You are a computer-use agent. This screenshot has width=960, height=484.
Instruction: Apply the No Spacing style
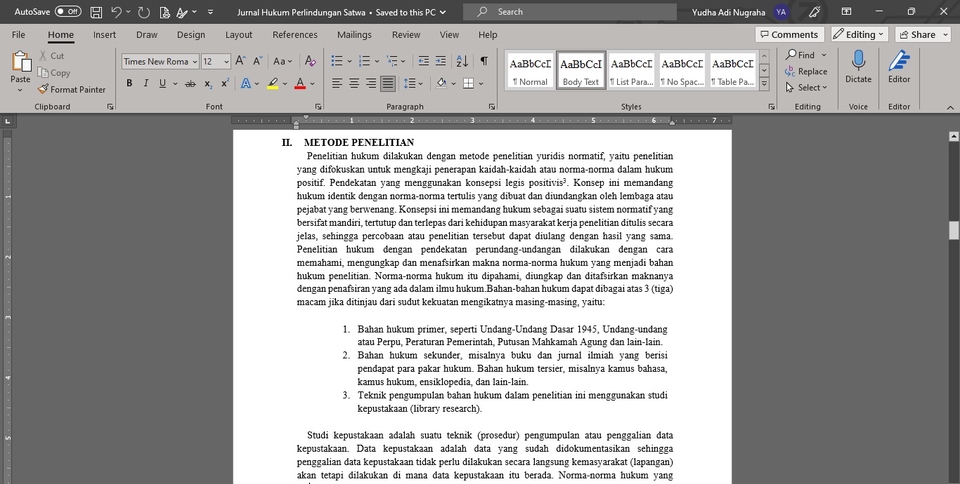(682, 70)
